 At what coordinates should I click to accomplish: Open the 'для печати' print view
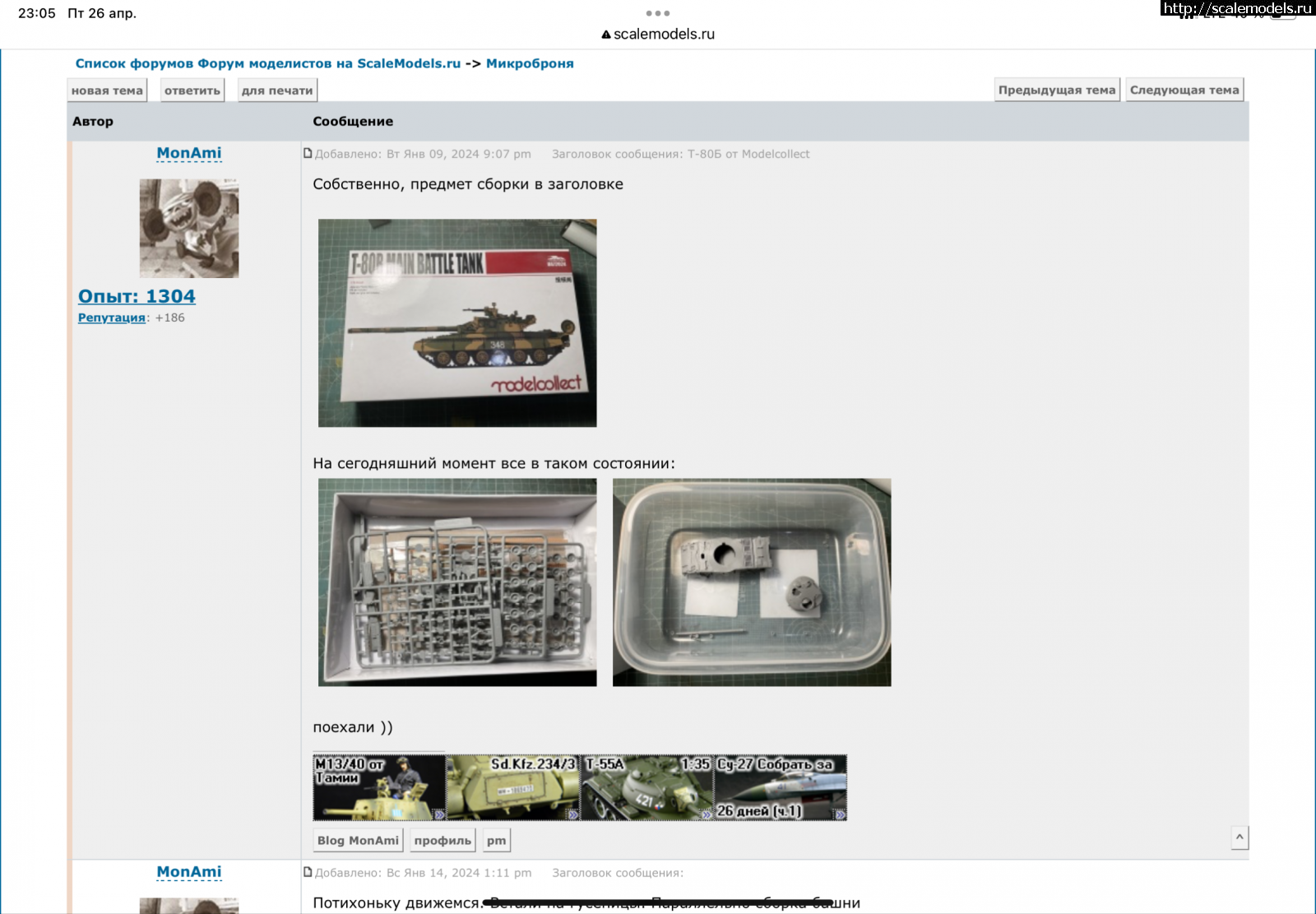tap(277, 90)
